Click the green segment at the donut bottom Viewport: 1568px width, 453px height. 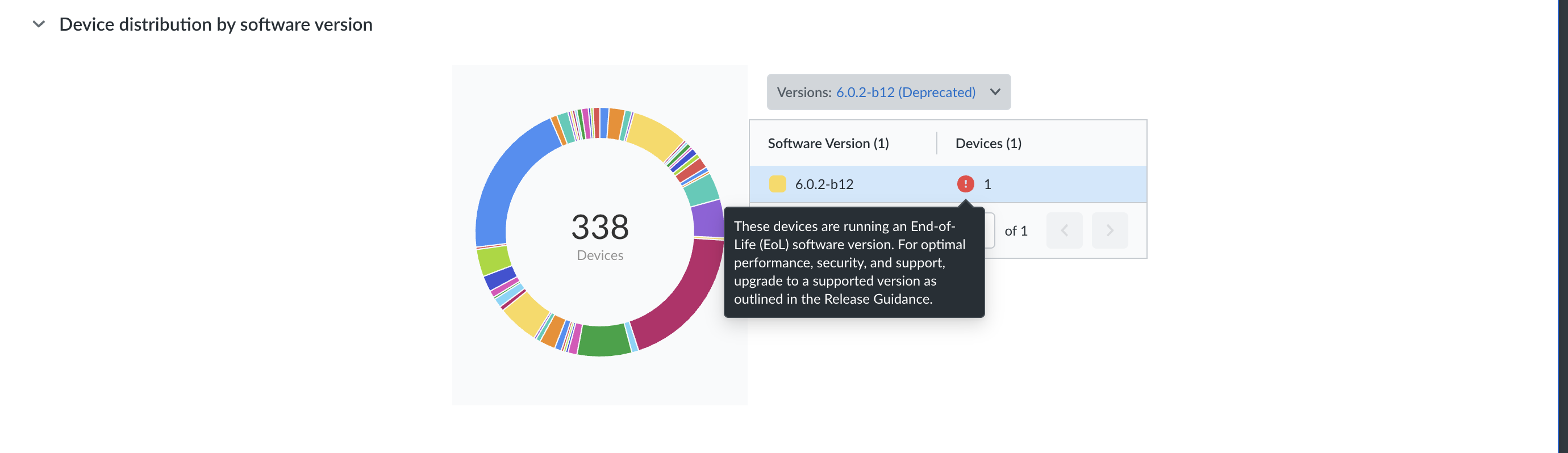click(x=603, y=341)
